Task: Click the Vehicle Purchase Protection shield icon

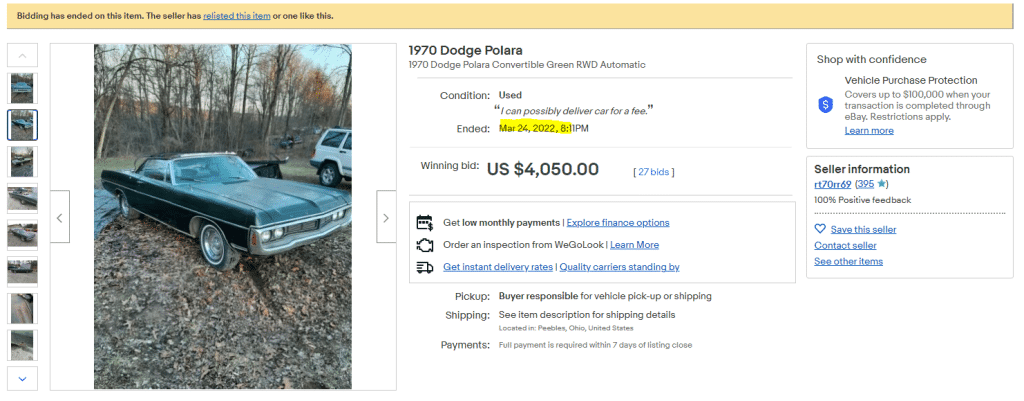Action: [x=826, y=104]
